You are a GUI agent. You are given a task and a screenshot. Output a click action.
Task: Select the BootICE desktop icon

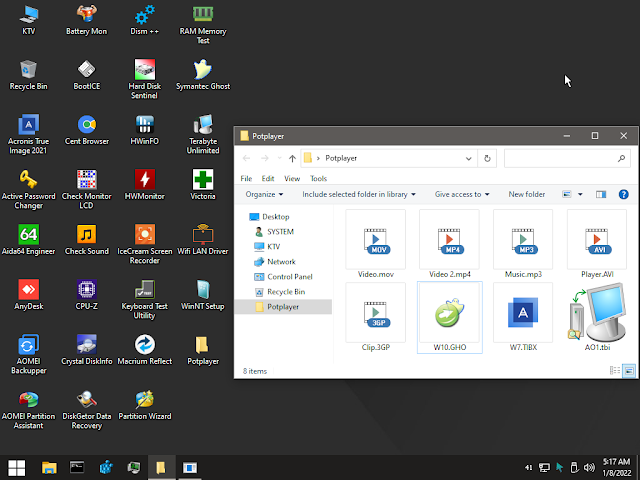pos(87,75)
